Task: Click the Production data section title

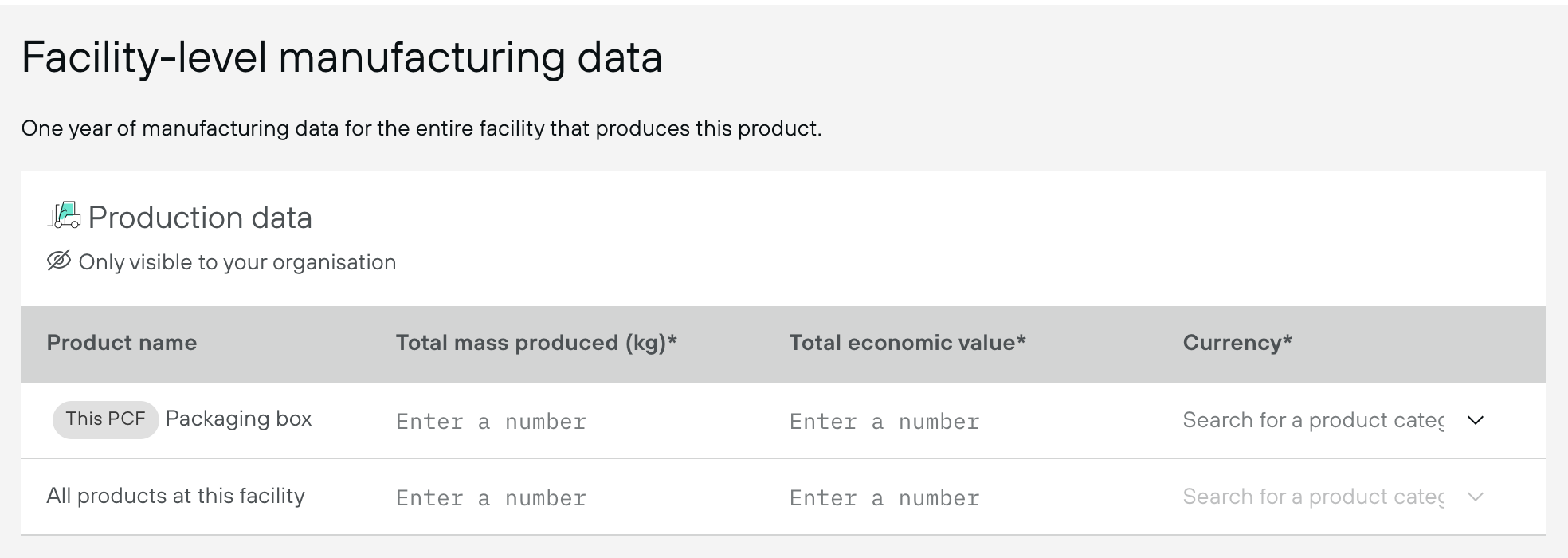Action: pyautogui.click(x=200, y=217)
